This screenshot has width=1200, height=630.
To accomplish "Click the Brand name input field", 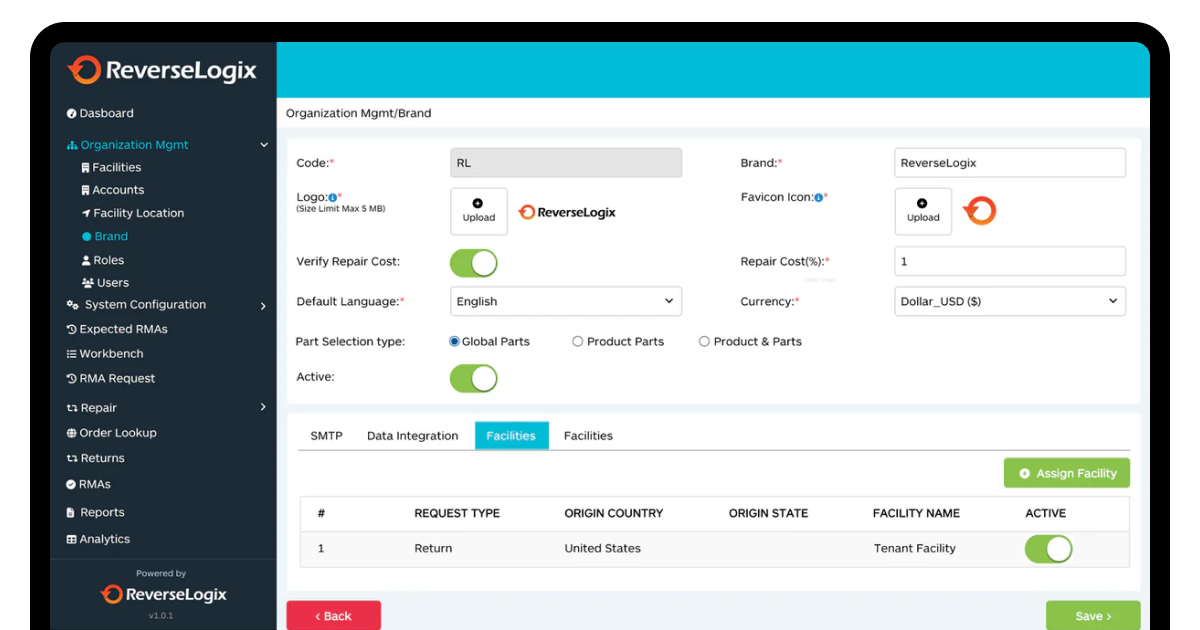I will (1010, 163).
